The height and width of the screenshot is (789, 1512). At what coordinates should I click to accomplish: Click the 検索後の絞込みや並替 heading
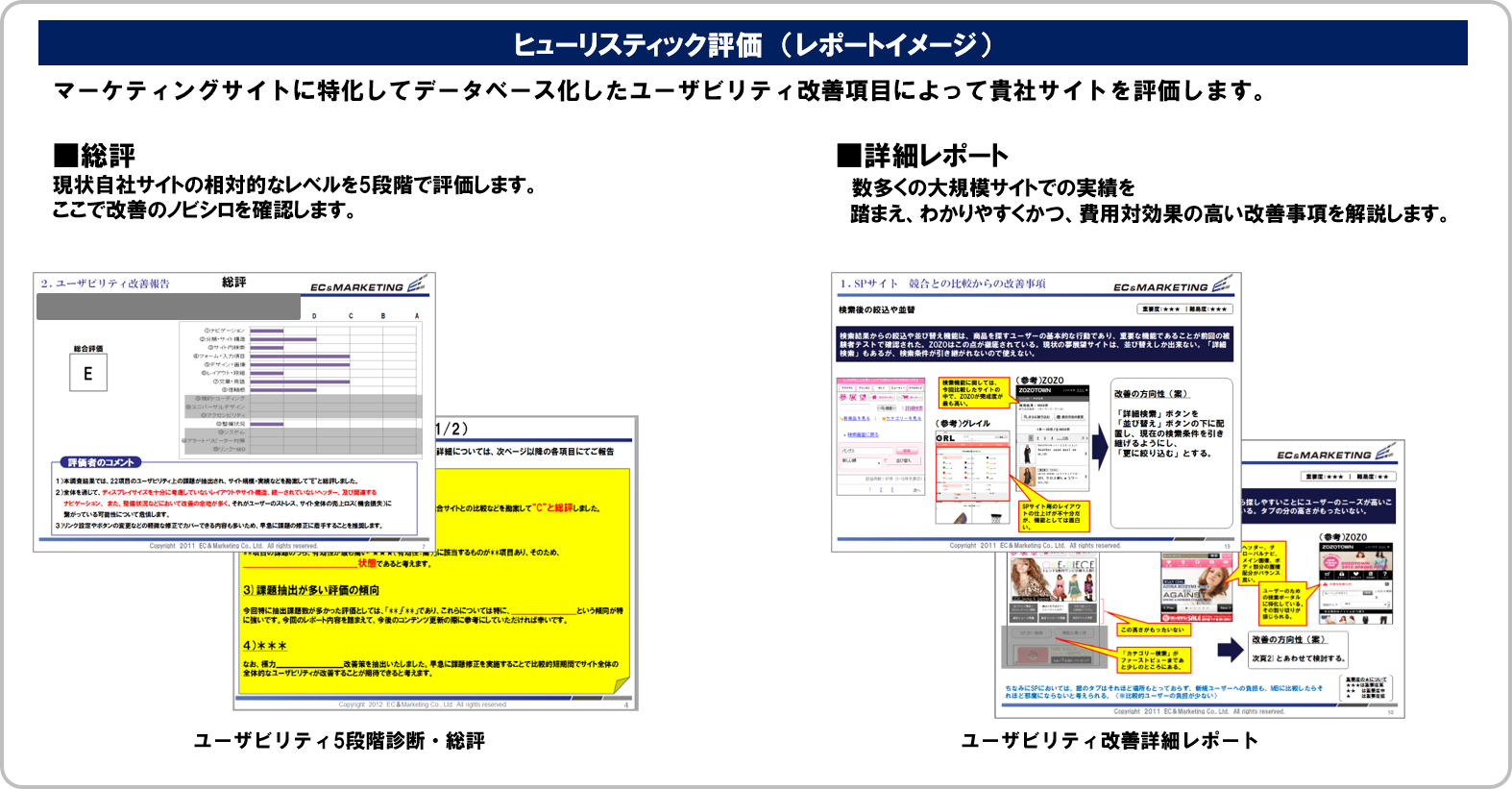click(877, 309)
